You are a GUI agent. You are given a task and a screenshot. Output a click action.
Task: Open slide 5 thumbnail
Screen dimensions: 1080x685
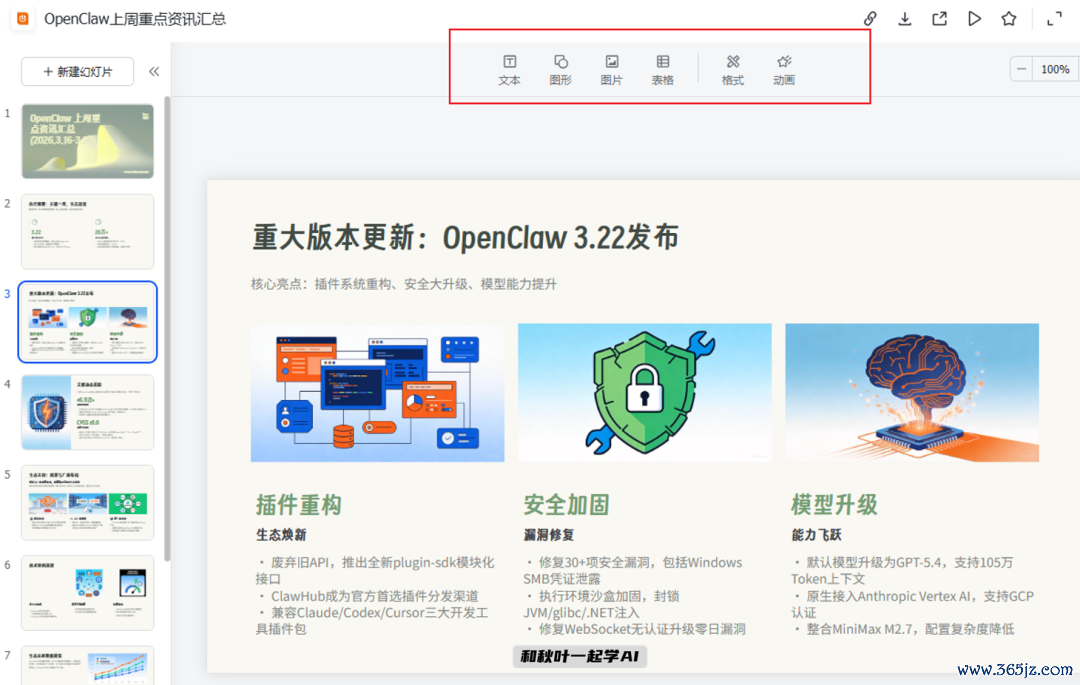87,503
